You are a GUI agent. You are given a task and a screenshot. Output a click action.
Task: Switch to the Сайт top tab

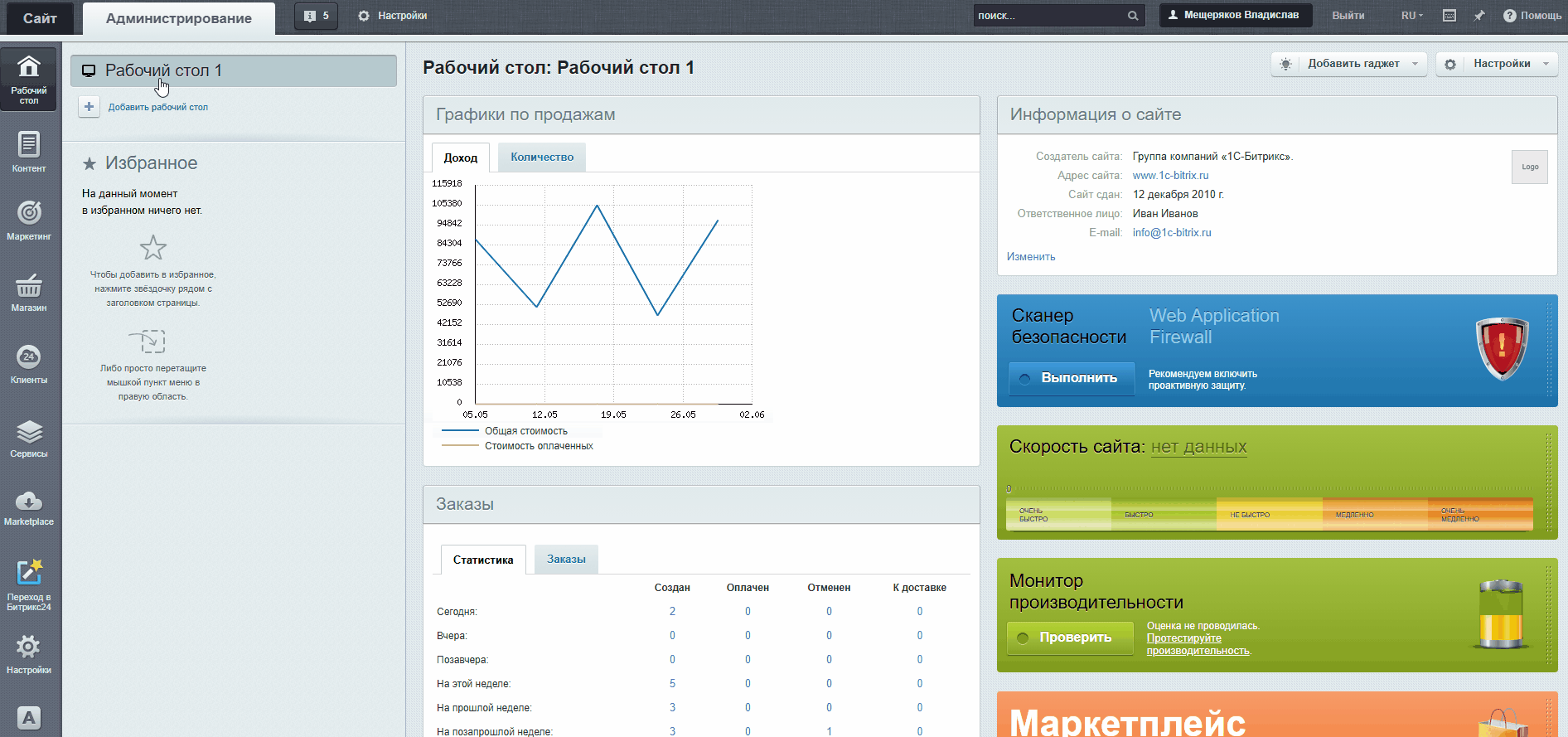39,18
